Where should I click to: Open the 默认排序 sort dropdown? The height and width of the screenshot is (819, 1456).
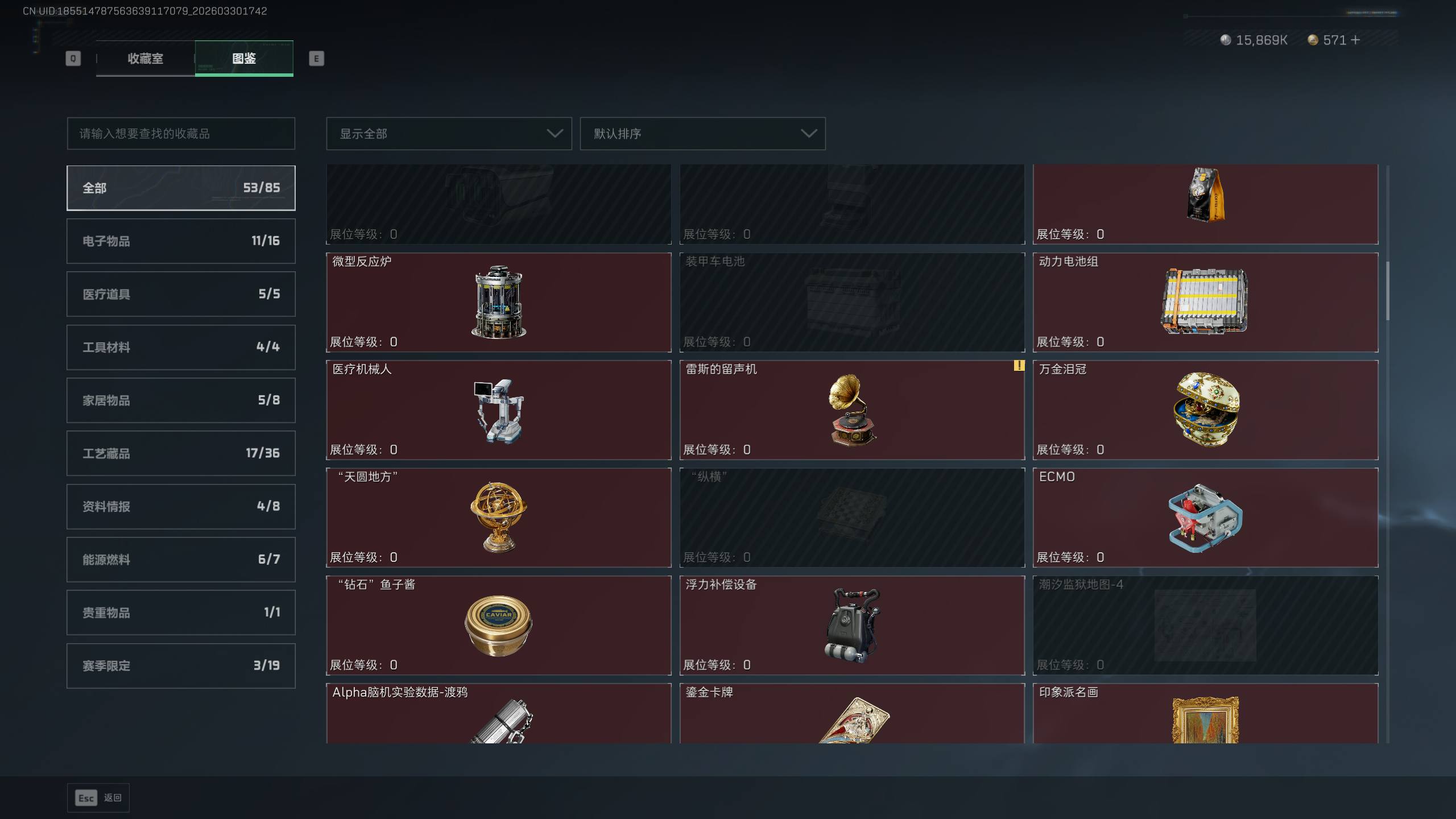(702, 134)
